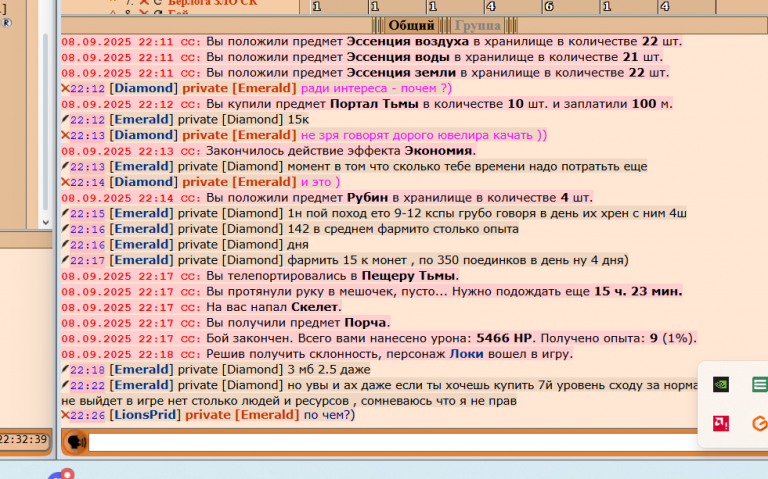Click the 22:32:39 game clock
768x479 pixels.
pos(23,439)
